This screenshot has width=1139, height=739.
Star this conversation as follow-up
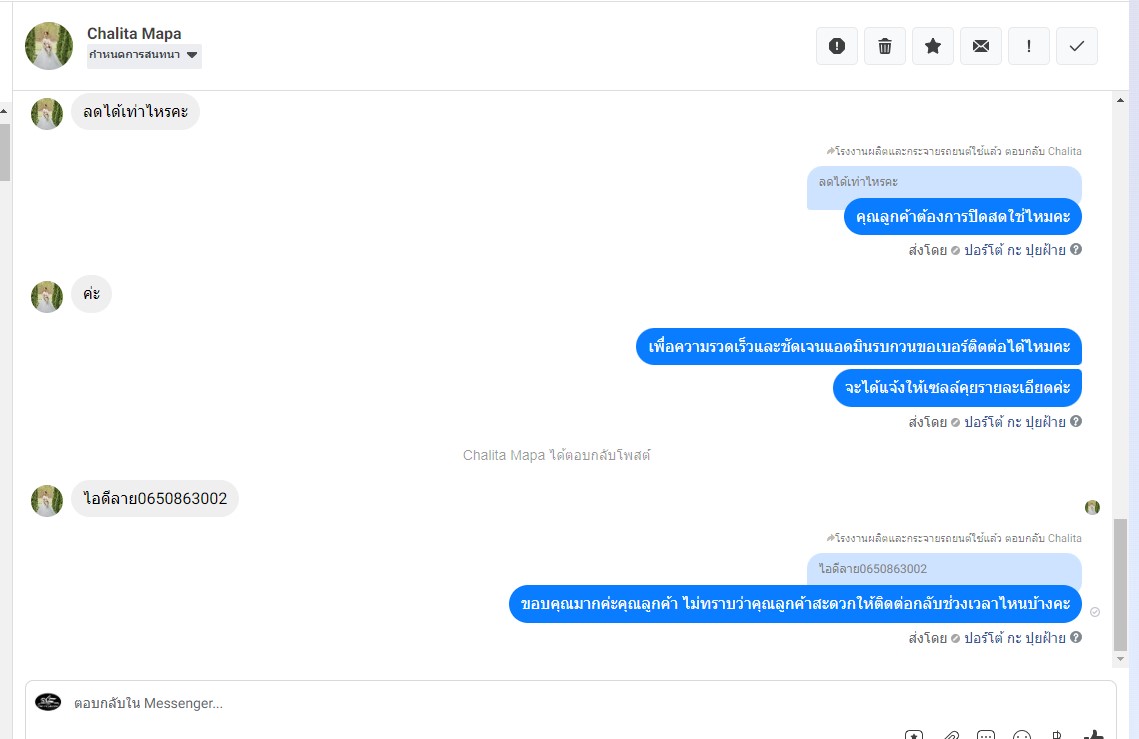coord(933,46)
